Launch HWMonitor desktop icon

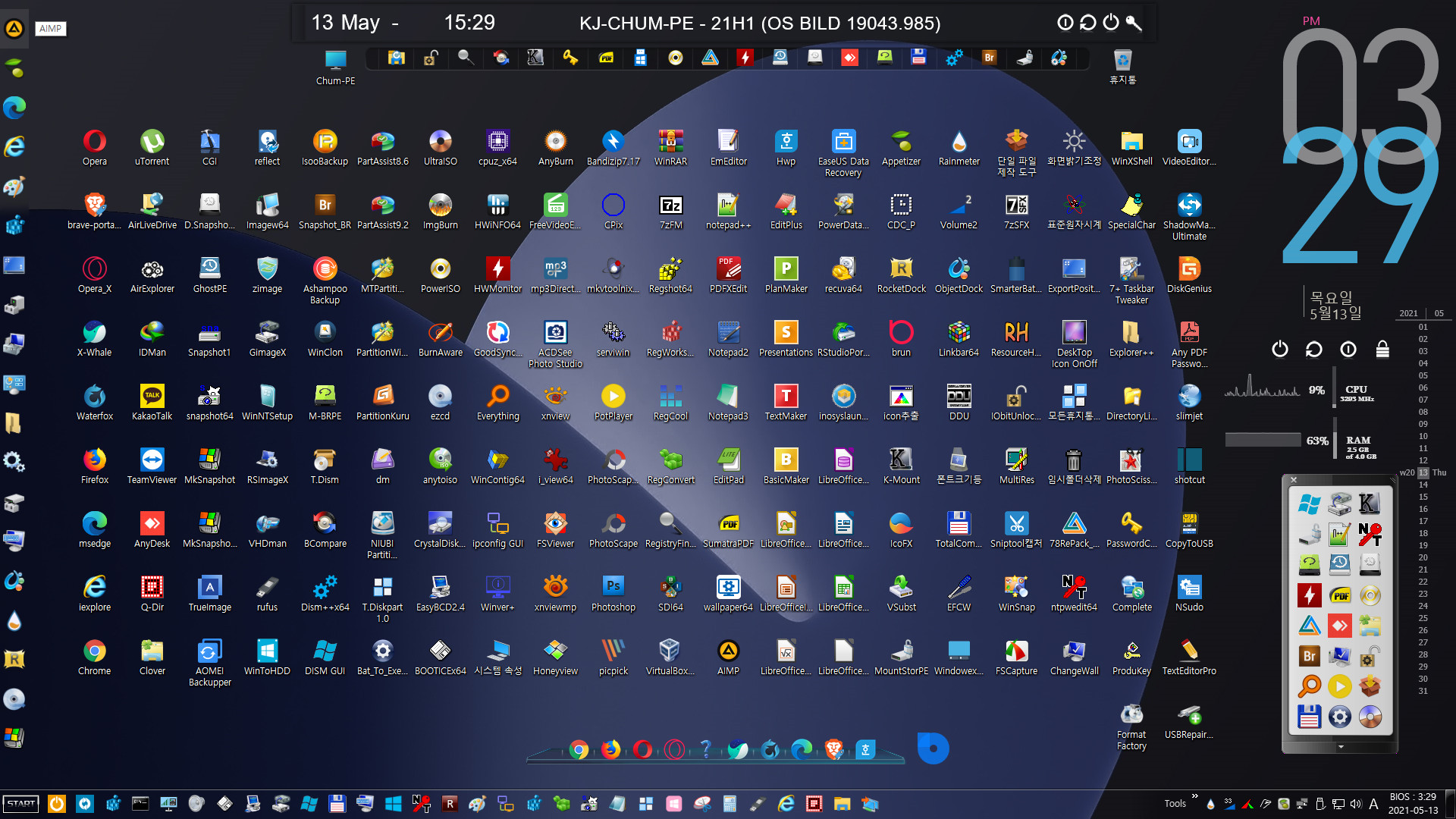coord(498,275)
